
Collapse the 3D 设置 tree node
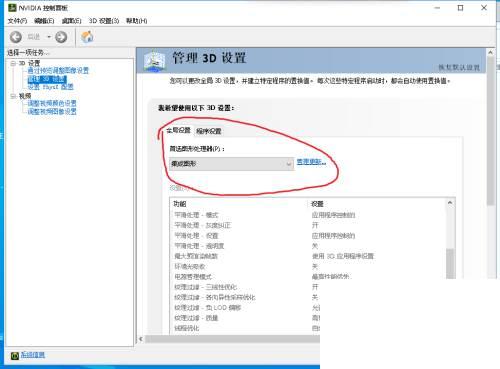(x=13, y=63)
